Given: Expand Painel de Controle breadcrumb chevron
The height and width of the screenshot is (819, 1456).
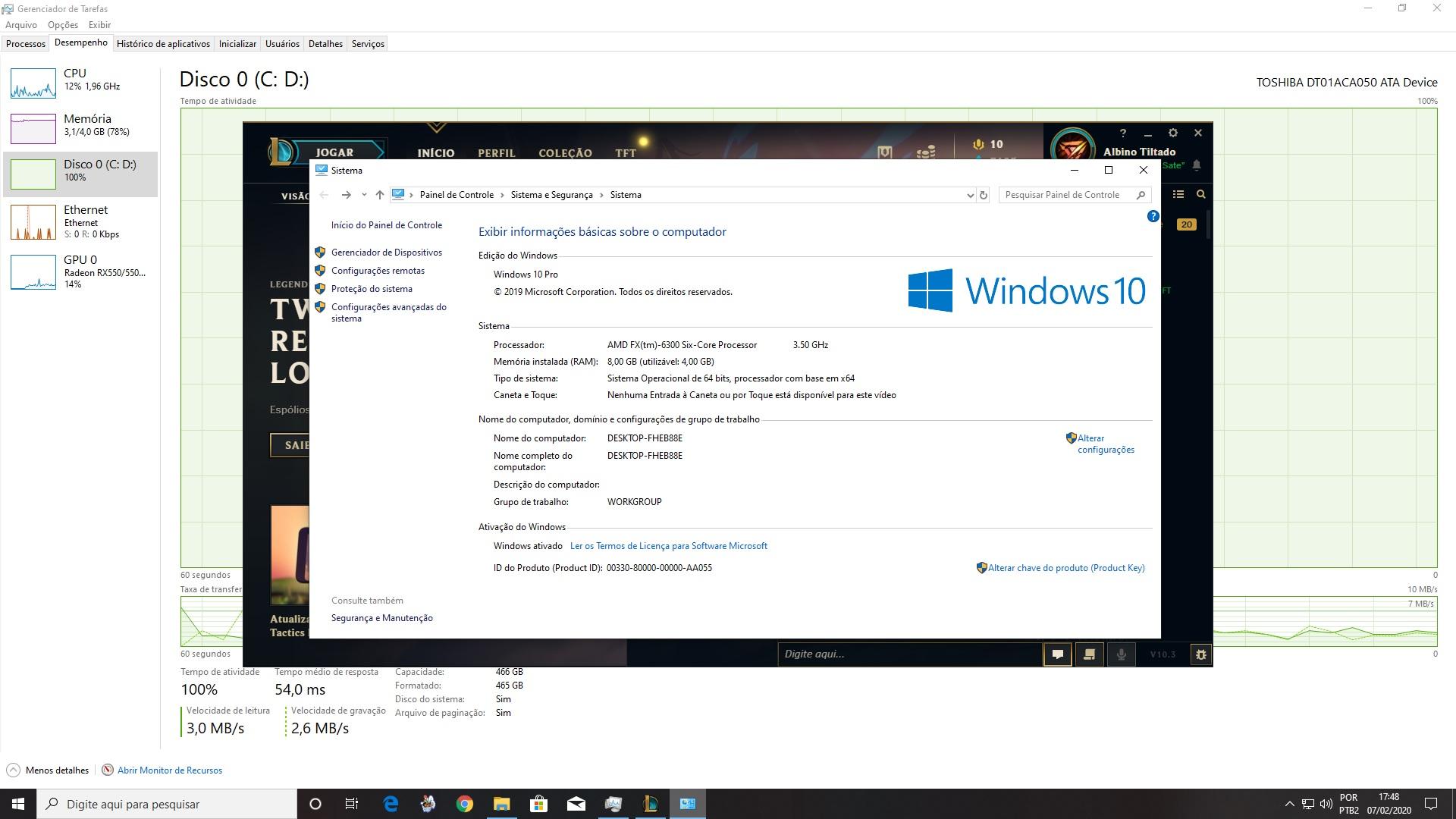Looking at the screenshot, I should click(501, 195).
